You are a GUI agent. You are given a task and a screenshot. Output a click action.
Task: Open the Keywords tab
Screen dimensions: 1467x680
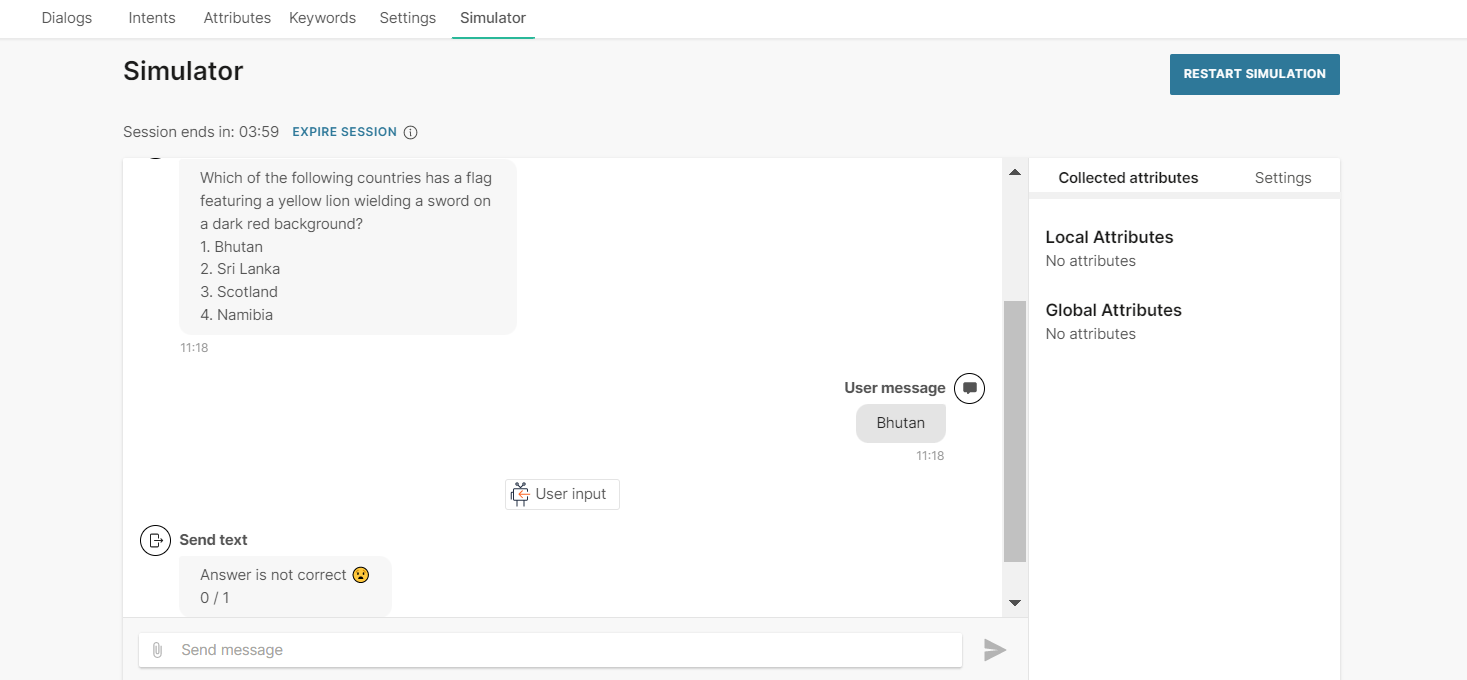tap(322, 18)
